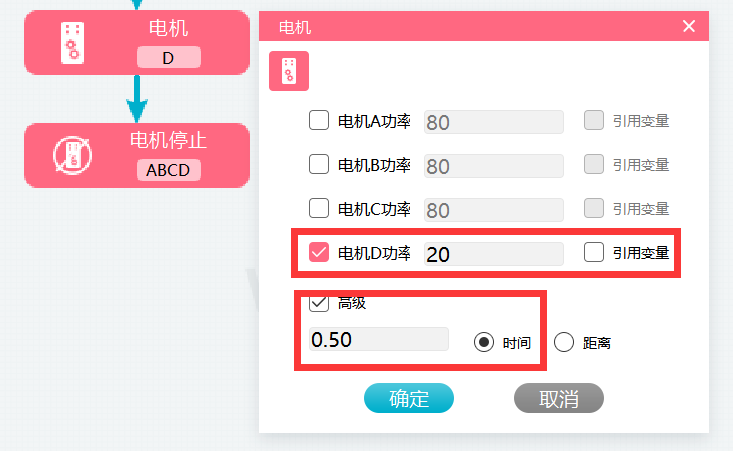Select the 时间 radio button
733x451 pixels.
pyautogui.click(x=483, y=342)
